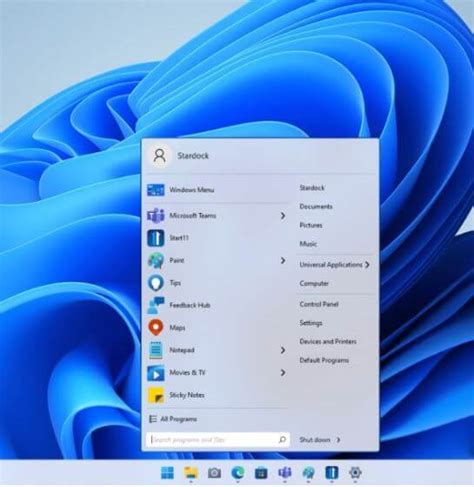
Task: Open Documents from the right column
Action: pos(316,207)
